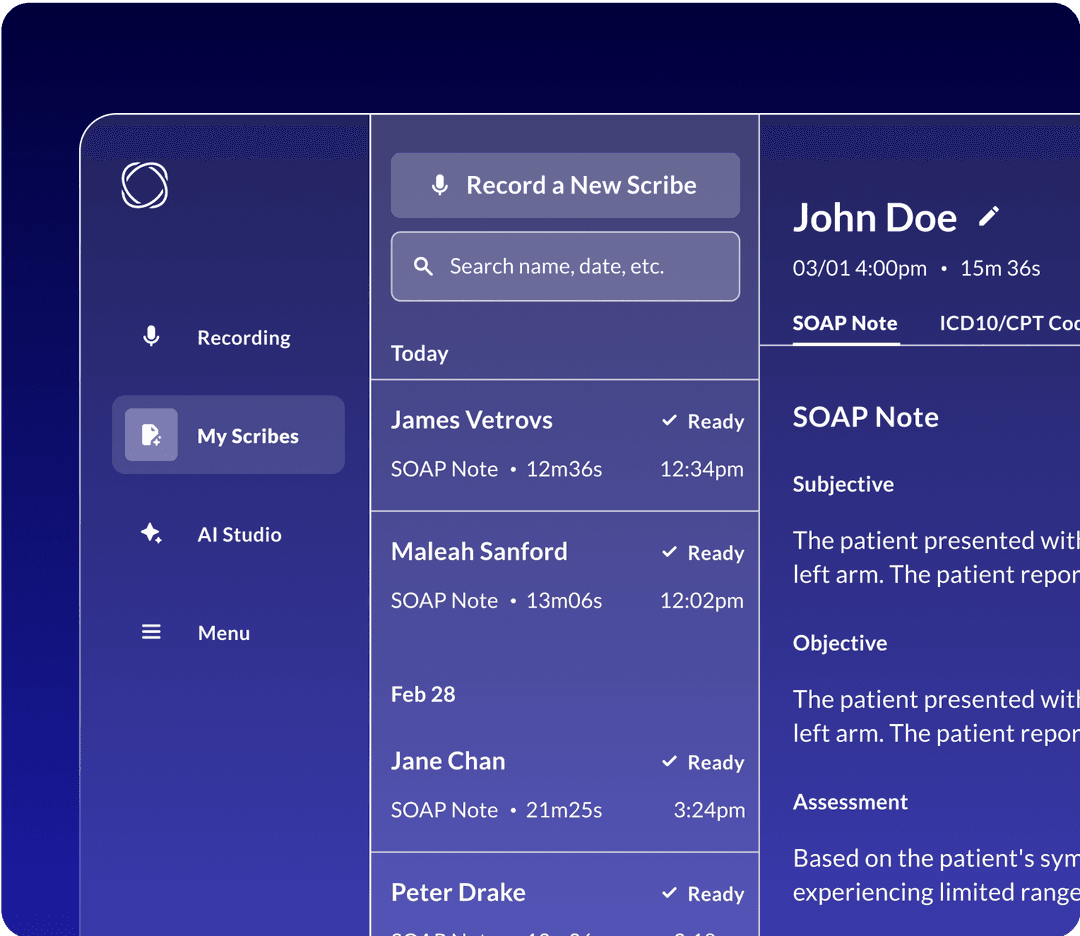Screen dimensions: 1080x936
Task: Select the SOAP Note tab
Action: click(x=845, y=323)
